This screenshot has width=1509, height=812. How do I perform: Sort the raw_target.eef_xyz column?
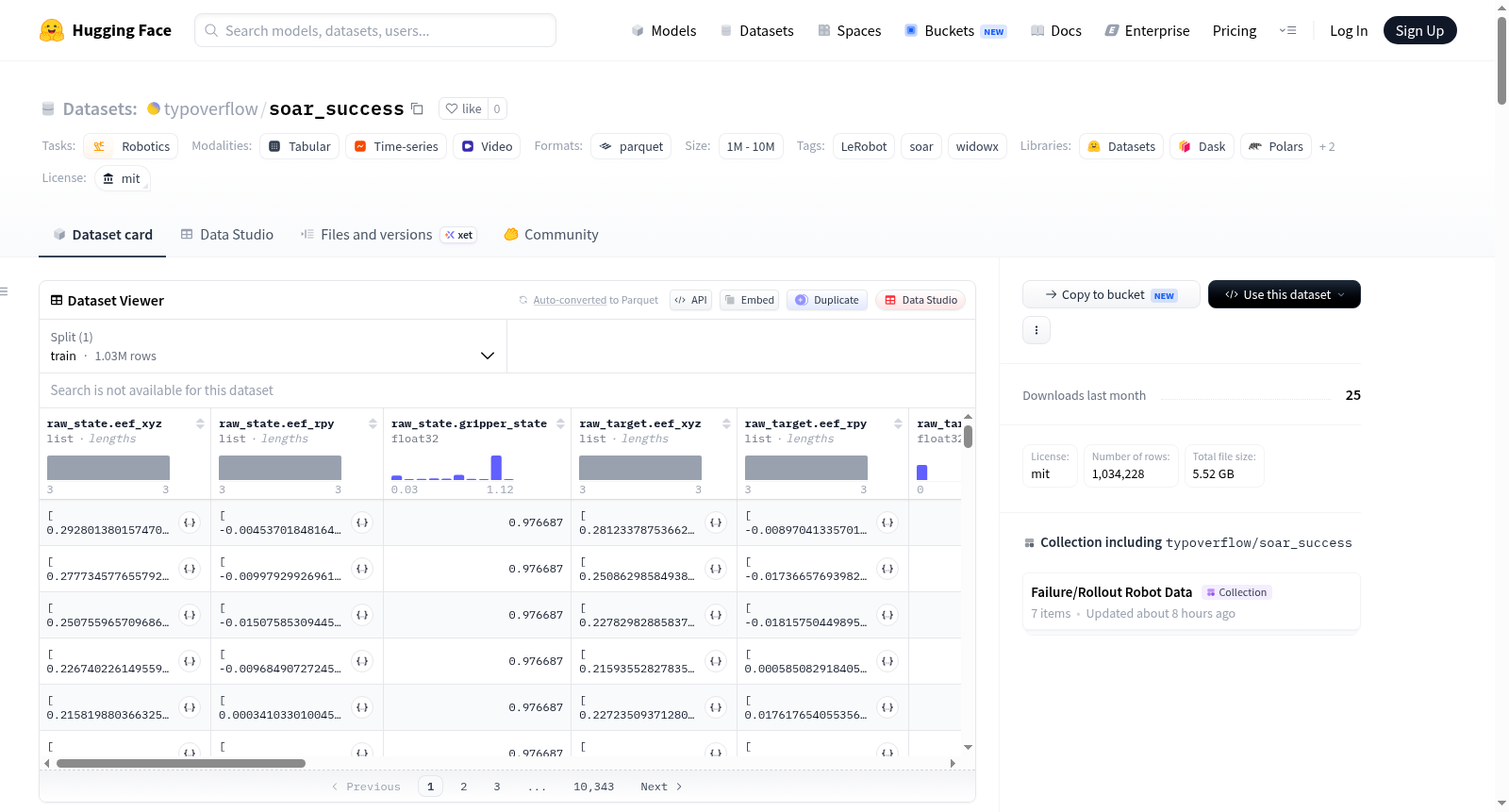[726, 423]
